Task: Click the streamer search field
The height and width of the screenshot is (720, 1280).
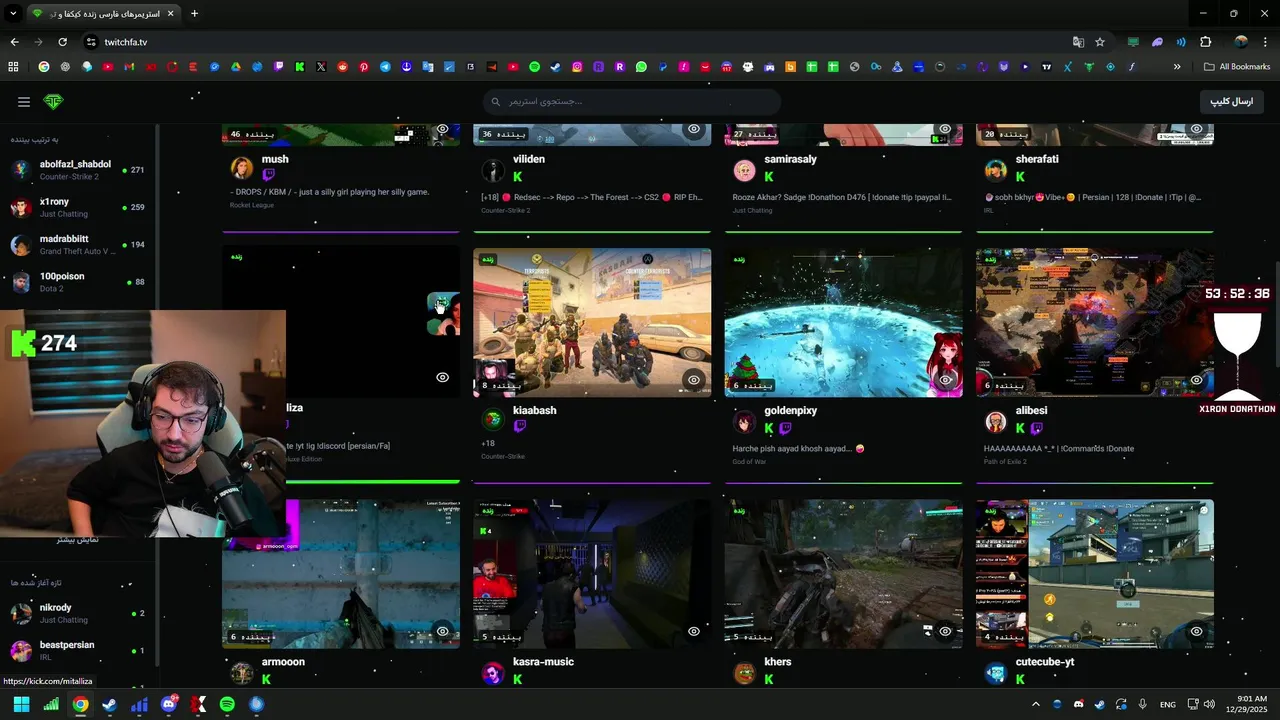Action: [x=632, y=102]
